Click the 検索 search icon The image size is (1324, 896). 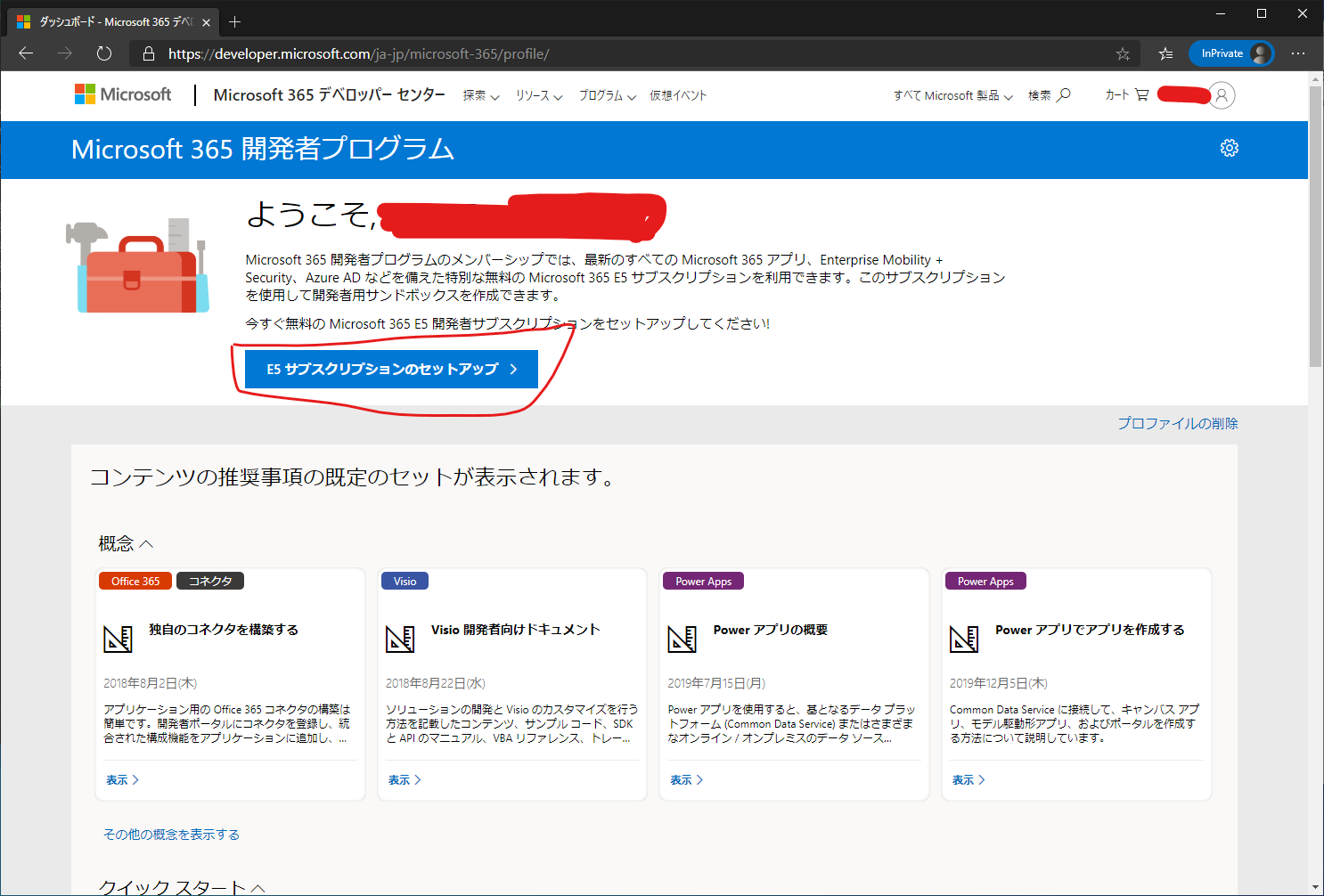pyautogui.click(x=1050, y=95)
